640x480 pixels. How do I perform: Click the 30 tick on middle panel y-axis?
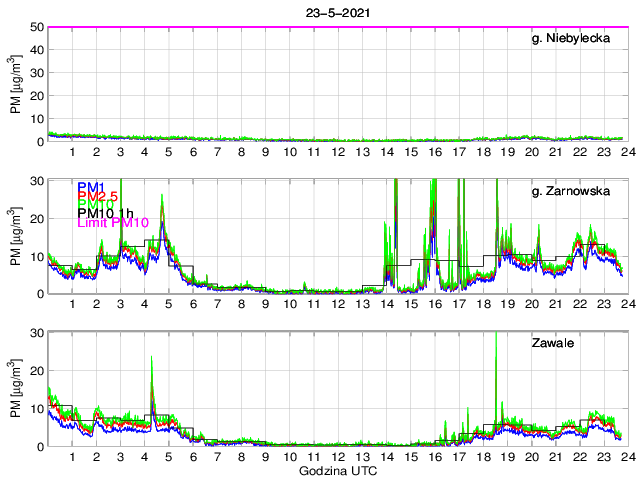38,180
